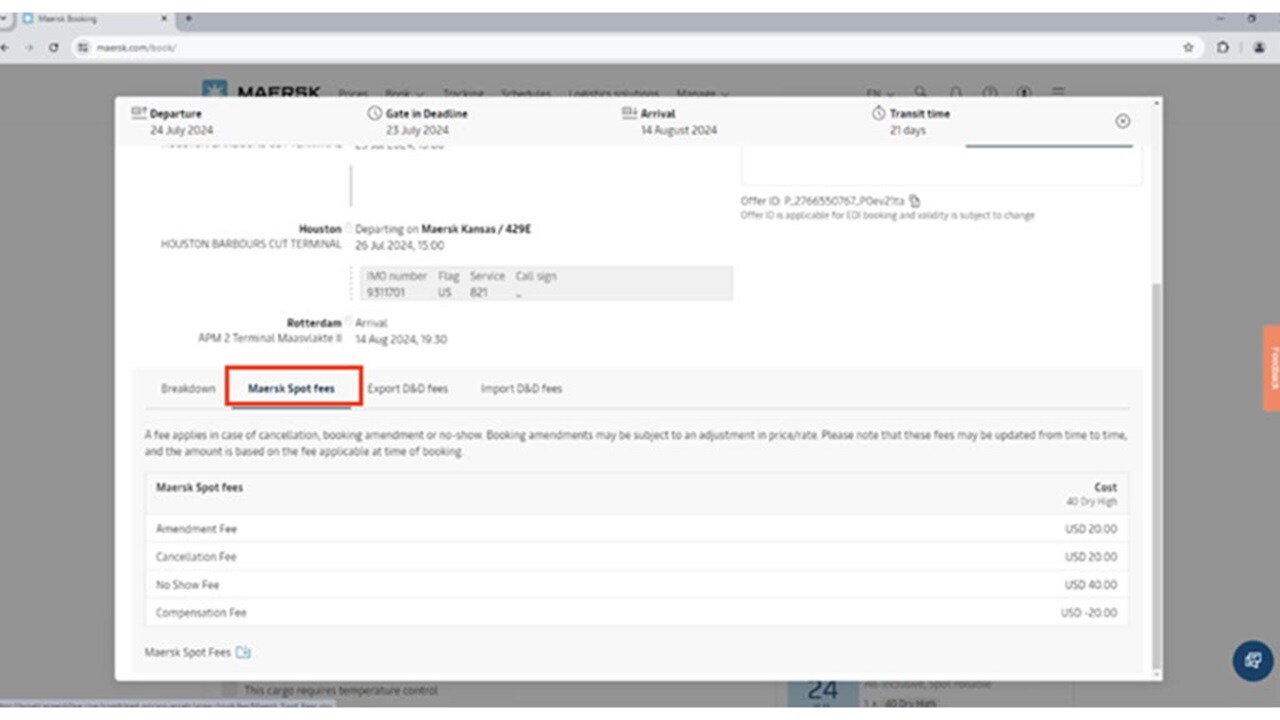The image size is (1280, 720).
Task: Close the booking details dialog
Action: tap(1122, 121)
